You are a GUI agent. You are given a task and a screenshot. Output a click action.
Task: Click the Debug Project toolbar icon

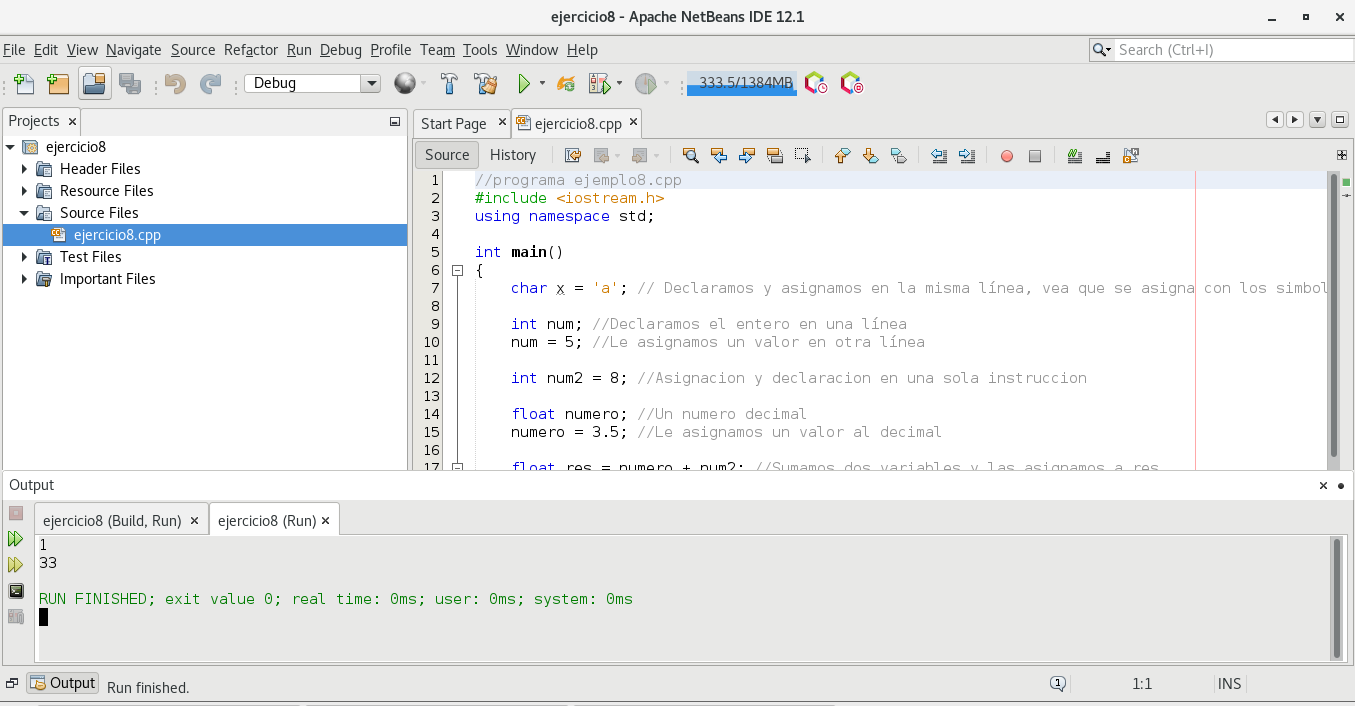pos(599,84)
